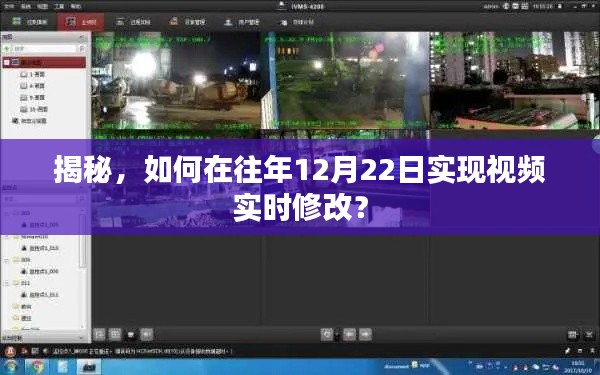Click the red alarm bell icon in status bar
600x375 pixels.
click(x=10, y=351)
